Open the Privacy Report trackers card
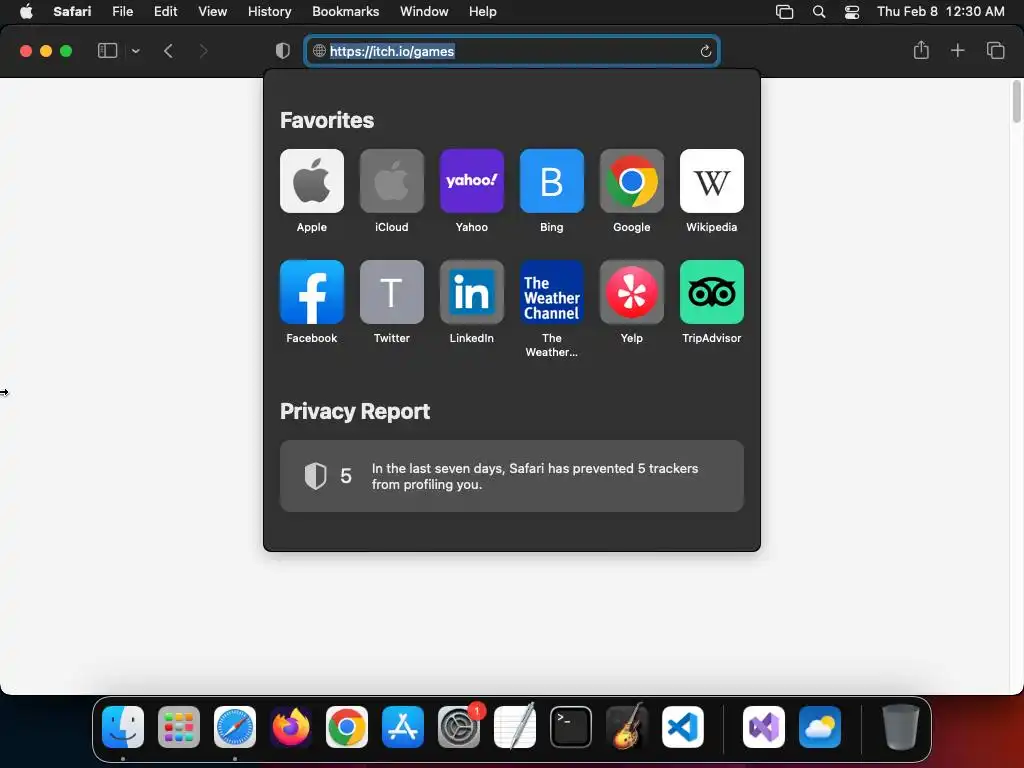 (511, 476)
